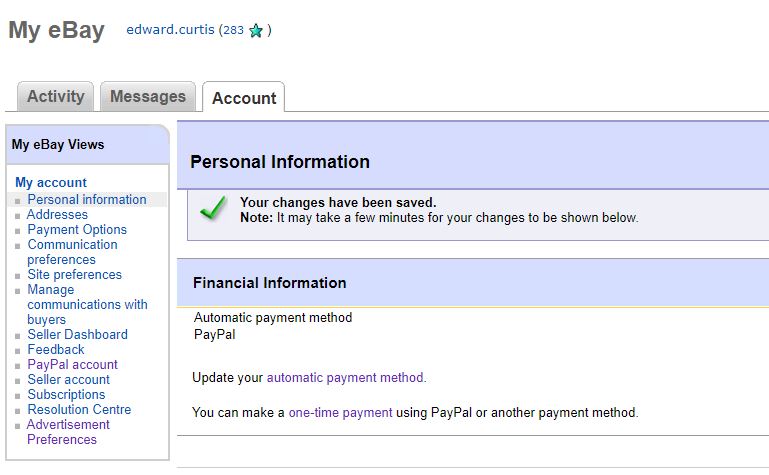769x475 pixels.
Task: Switch to the Messages tab
Action: click(x=148, y=96)
